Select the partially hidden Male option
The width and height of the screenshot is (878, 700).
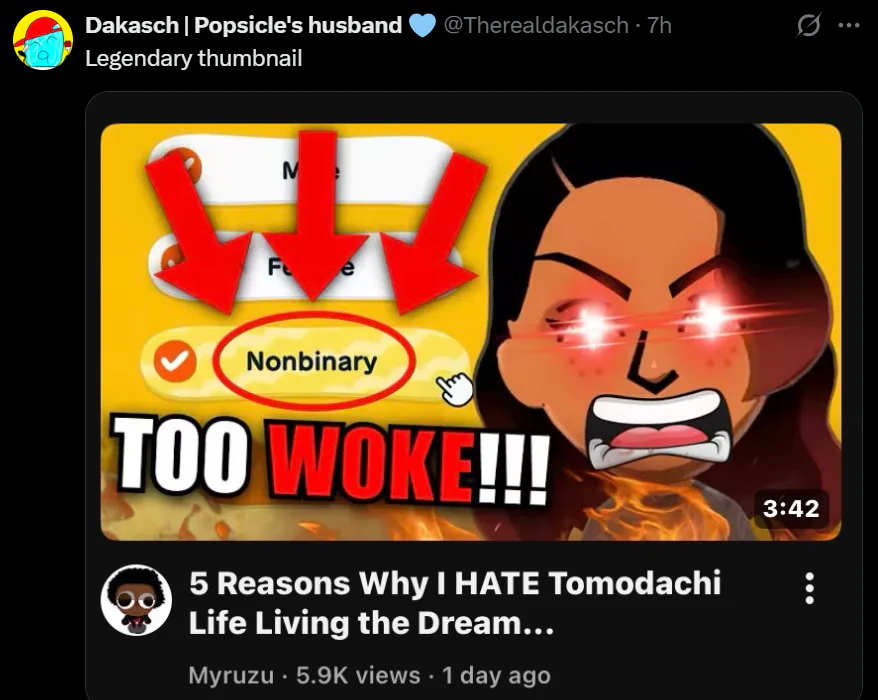coord(302,169)
